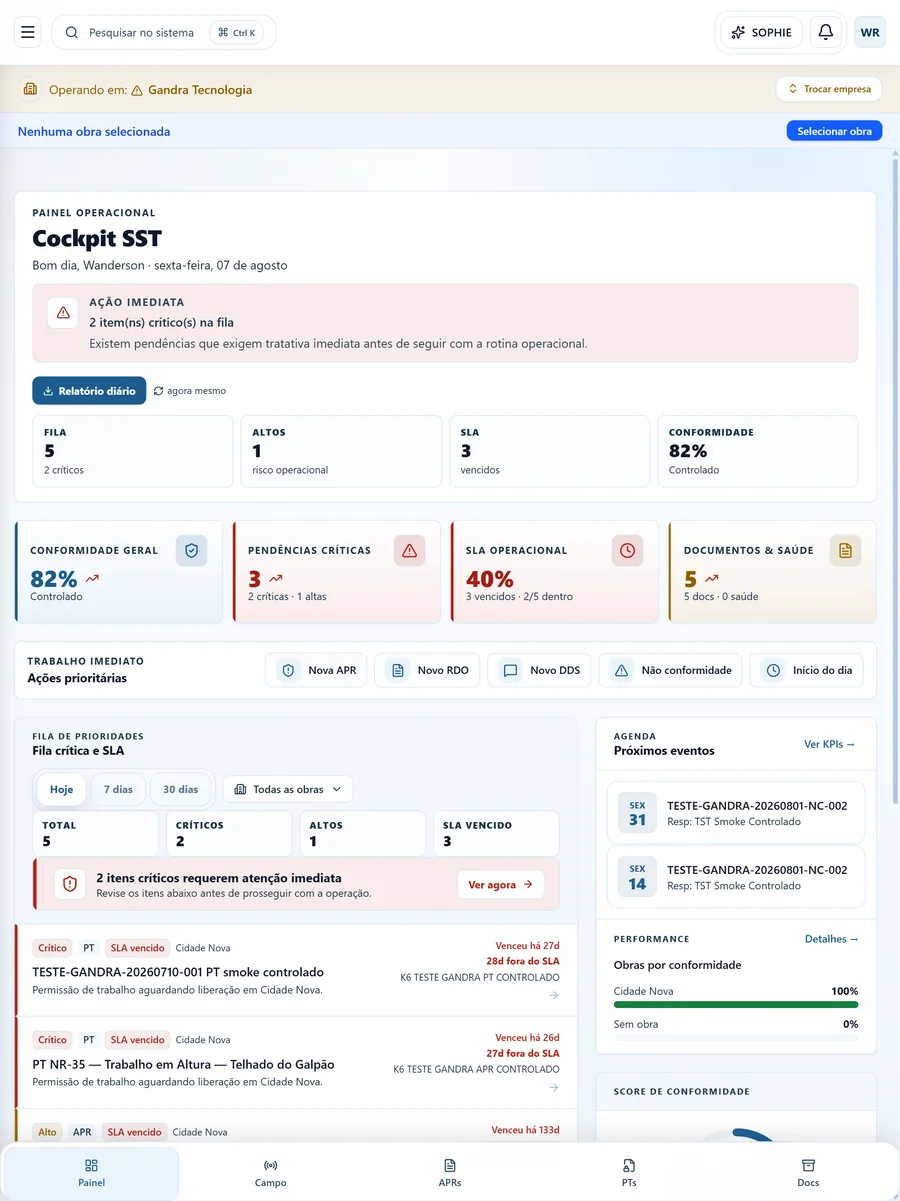Click the 'Relatório diário' button
900x1201 pixels.
(x=89, y=391)
